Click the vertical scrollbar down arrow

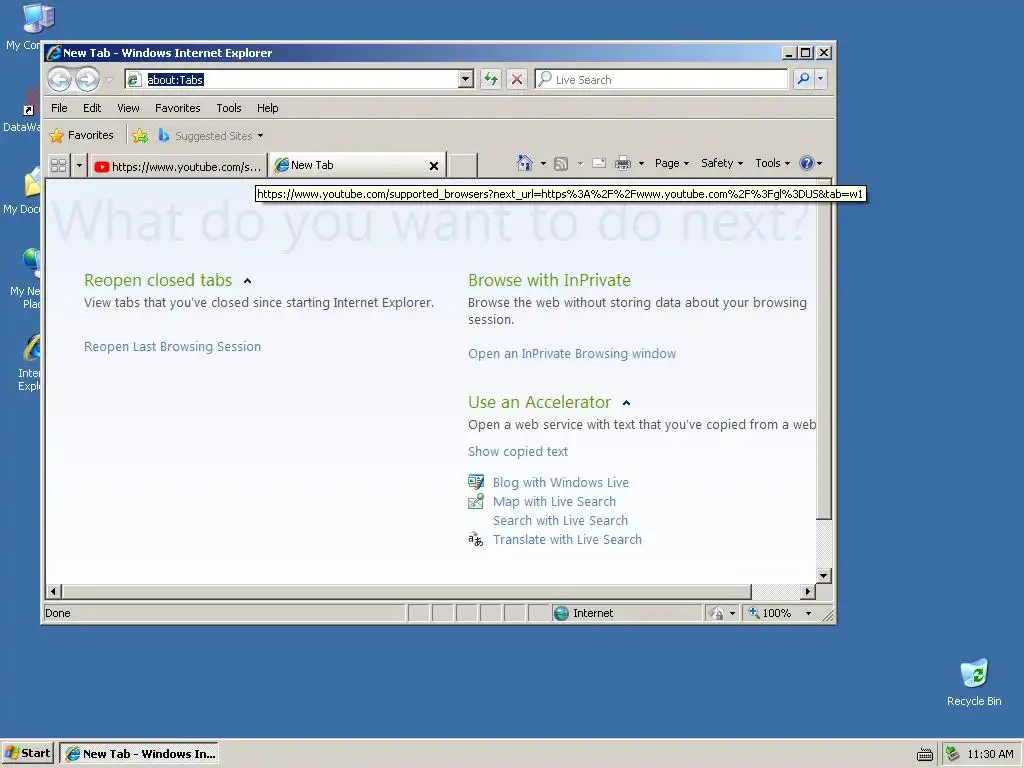pos(824,575)
